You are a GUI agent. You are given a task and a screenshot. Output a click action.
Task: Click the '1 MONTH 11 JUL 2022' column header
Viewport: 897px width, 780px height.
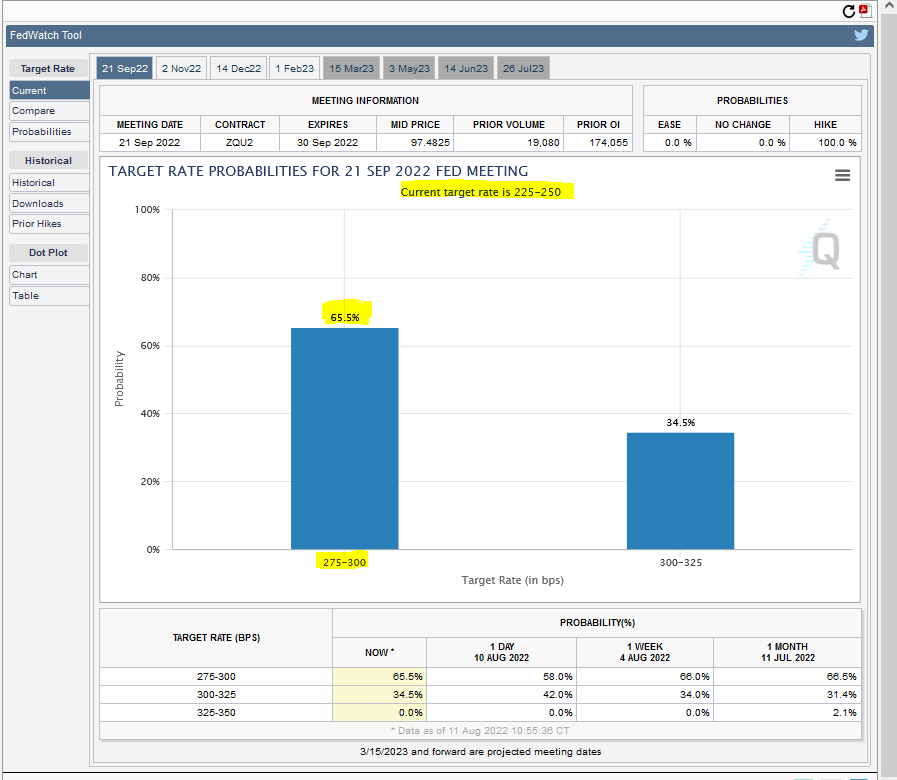point(788,652)
